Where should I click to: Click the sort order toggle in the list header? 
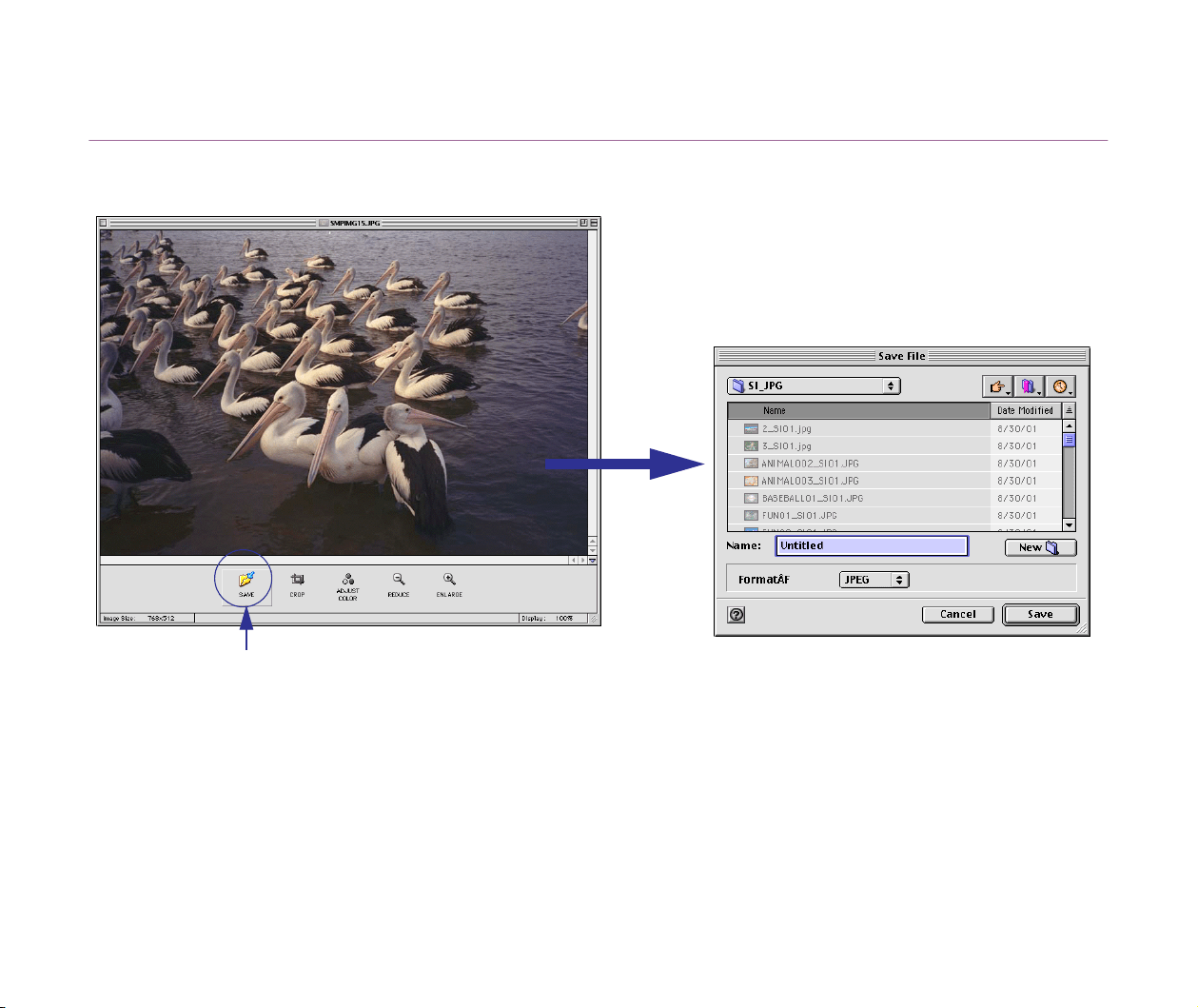1069,410
